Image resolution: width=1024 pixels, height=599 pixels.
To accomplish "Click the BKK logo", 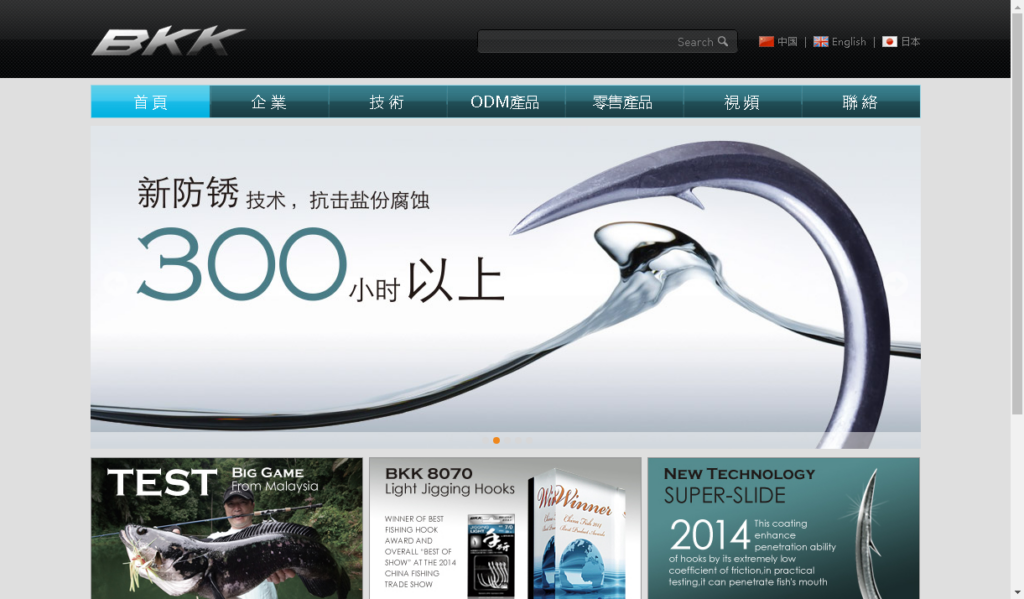I will [168, 41].
